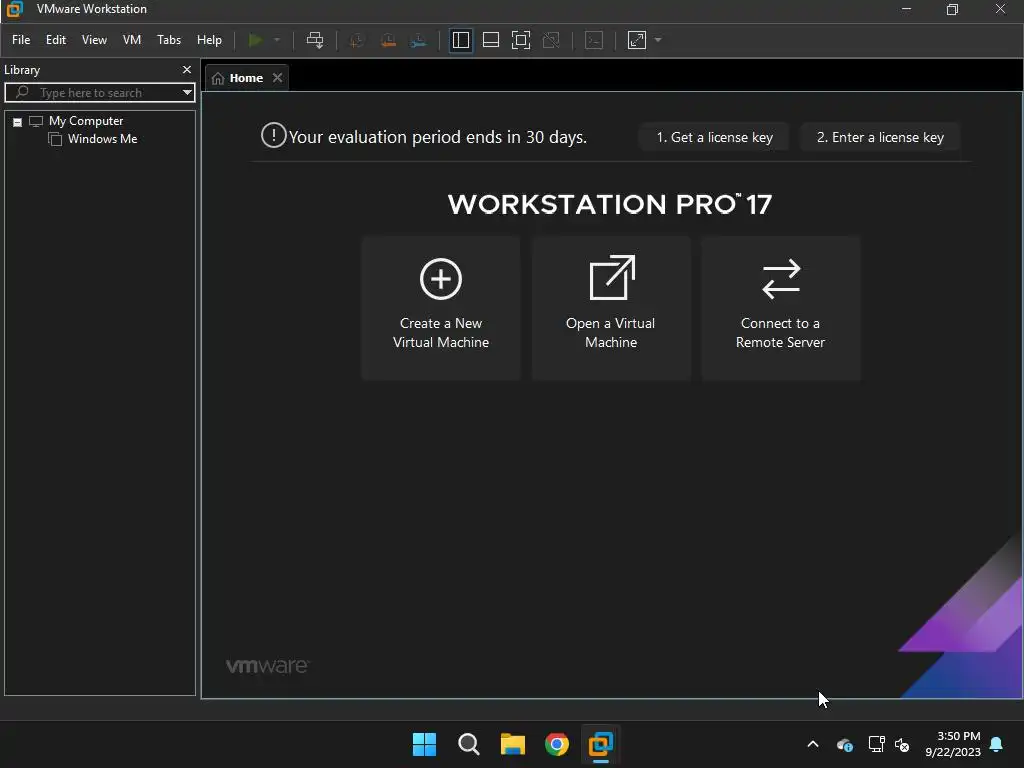
Task: Open File Explorer from the taskbar
Action: click(513, 744)
